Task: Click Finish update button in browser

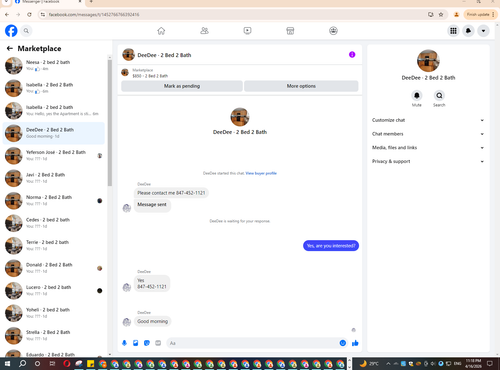Action: tap(480, 15)
